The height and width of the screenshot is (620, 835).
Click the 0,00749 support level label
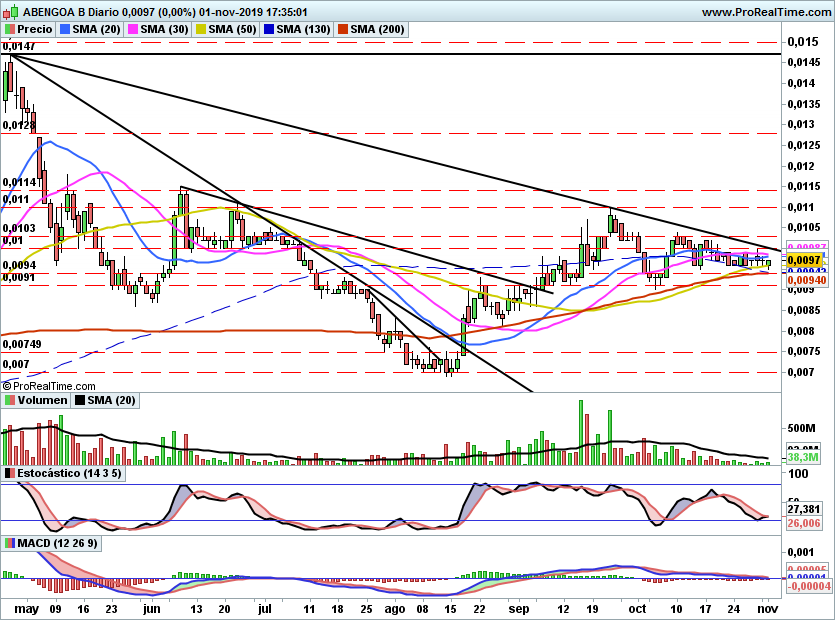tap(22, 344)
